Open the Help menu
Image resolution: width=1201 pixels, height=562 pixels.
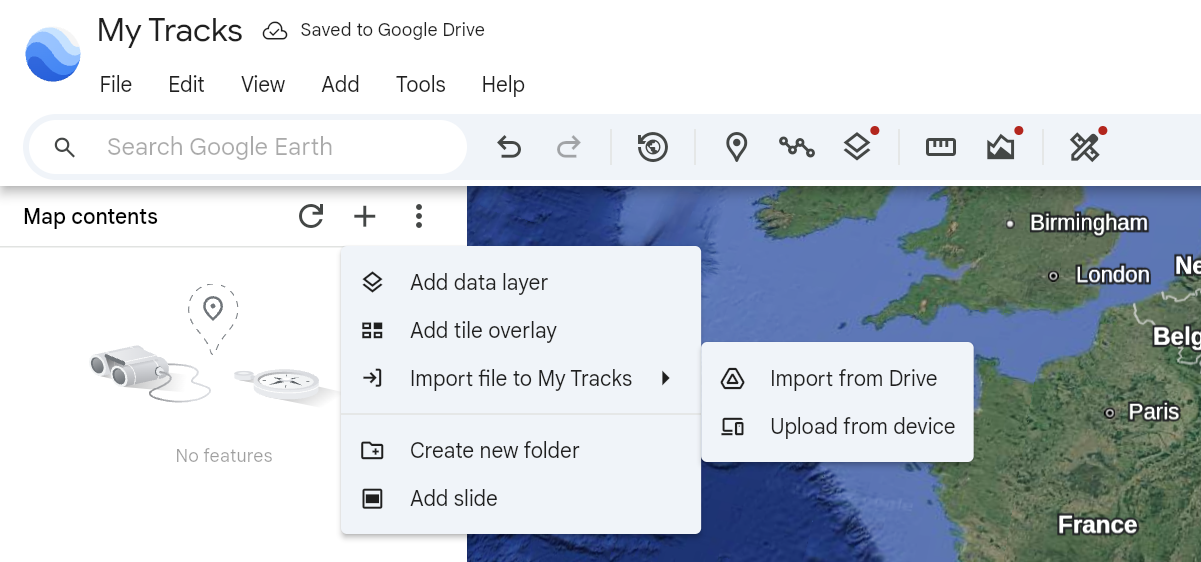[x=503, y=85]
